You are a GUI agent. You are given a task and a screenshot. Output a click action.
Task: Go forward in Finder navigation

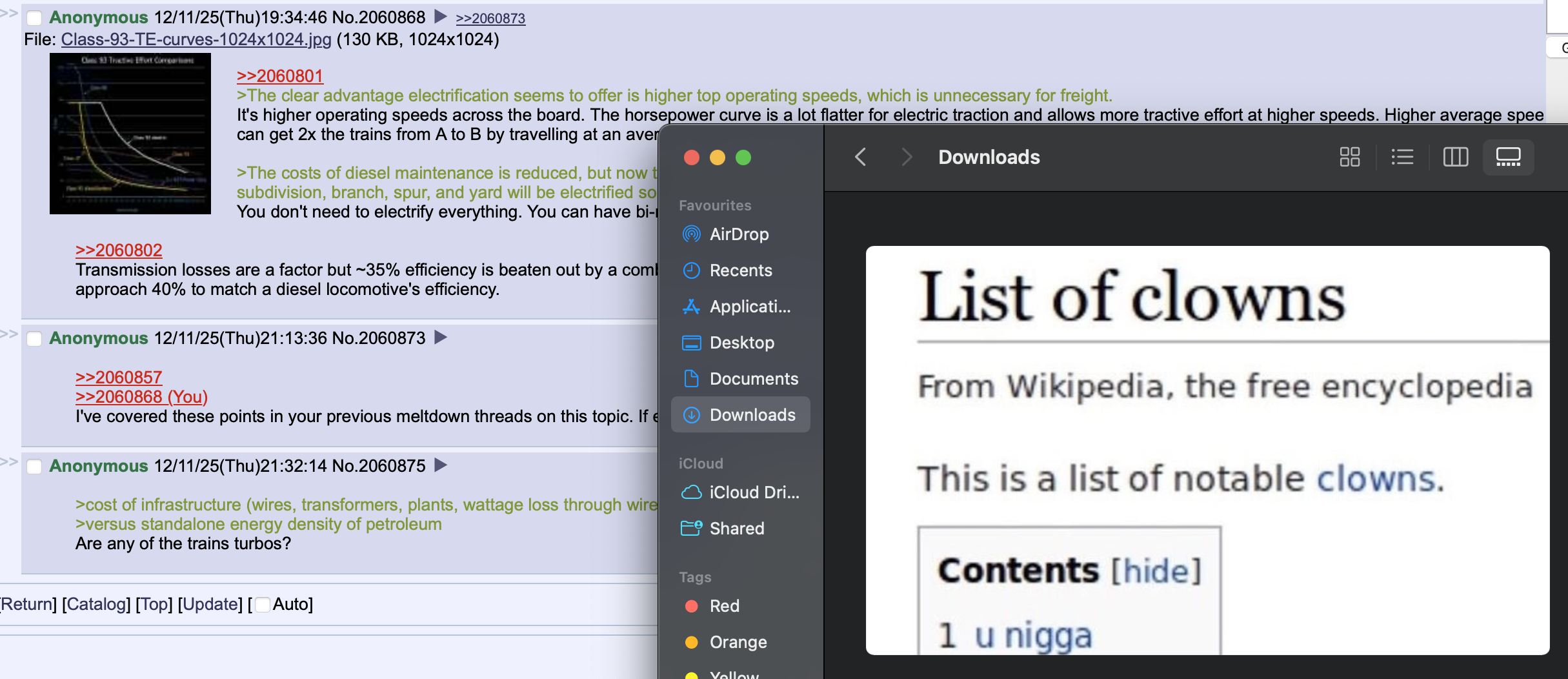click(907, 157)
